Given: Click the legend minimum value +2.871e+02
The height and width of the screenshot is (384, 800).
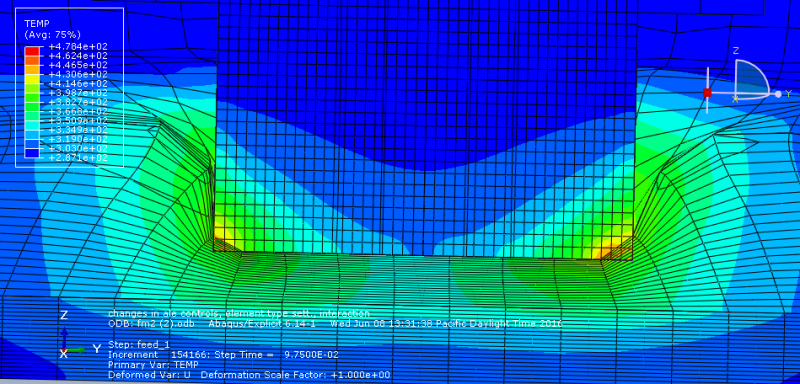Looking at the screenshot, I should (x=78, y=158).
